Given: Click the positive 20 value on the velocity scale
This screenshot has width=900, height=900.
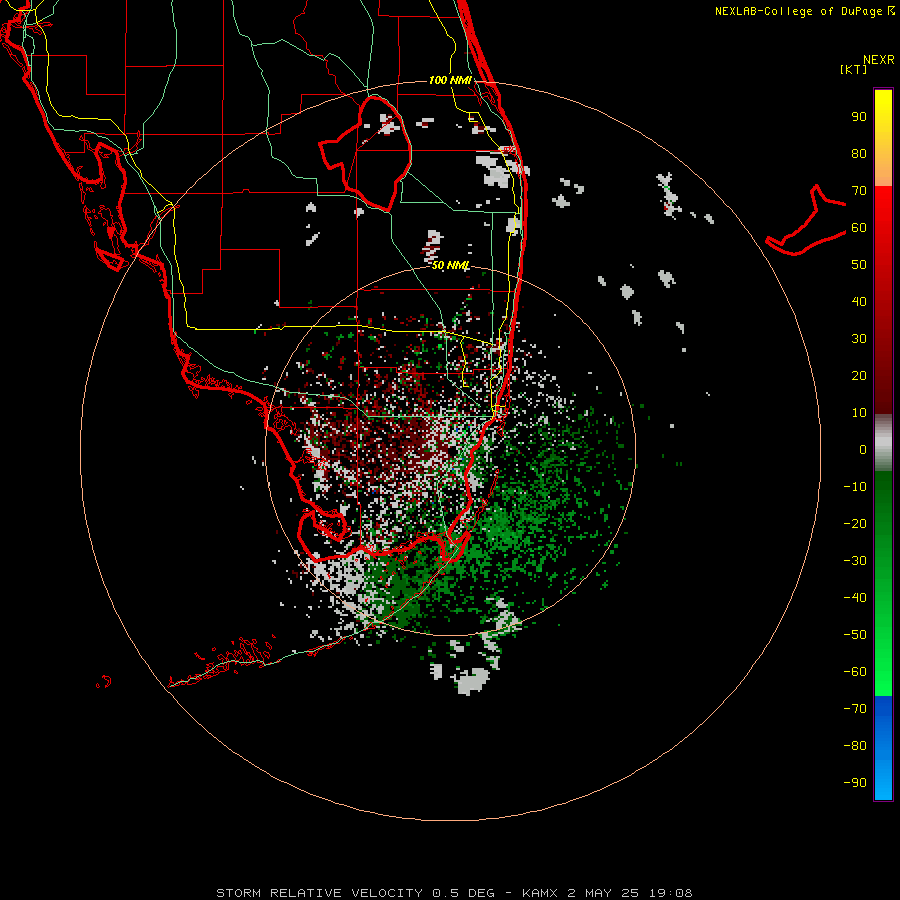Looking at the screenshot, I should [859, 376].
